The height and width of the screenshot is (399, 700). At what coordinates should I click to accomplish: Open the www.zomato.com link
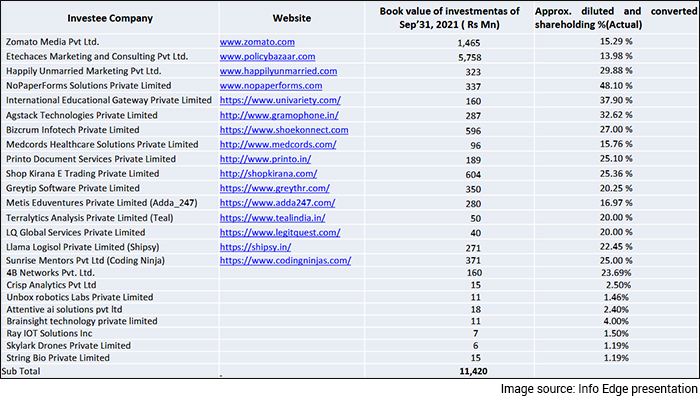pyautogui.click(x=257, y=42)
